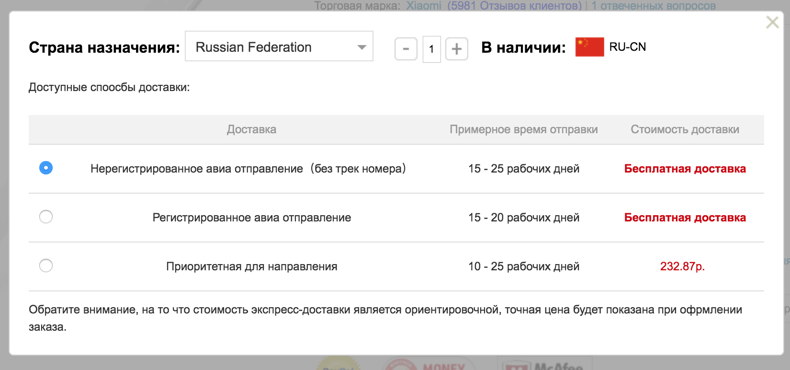790x370 pixels.
Task: Click the 232.87р. shipping cost
Action: 682,267
